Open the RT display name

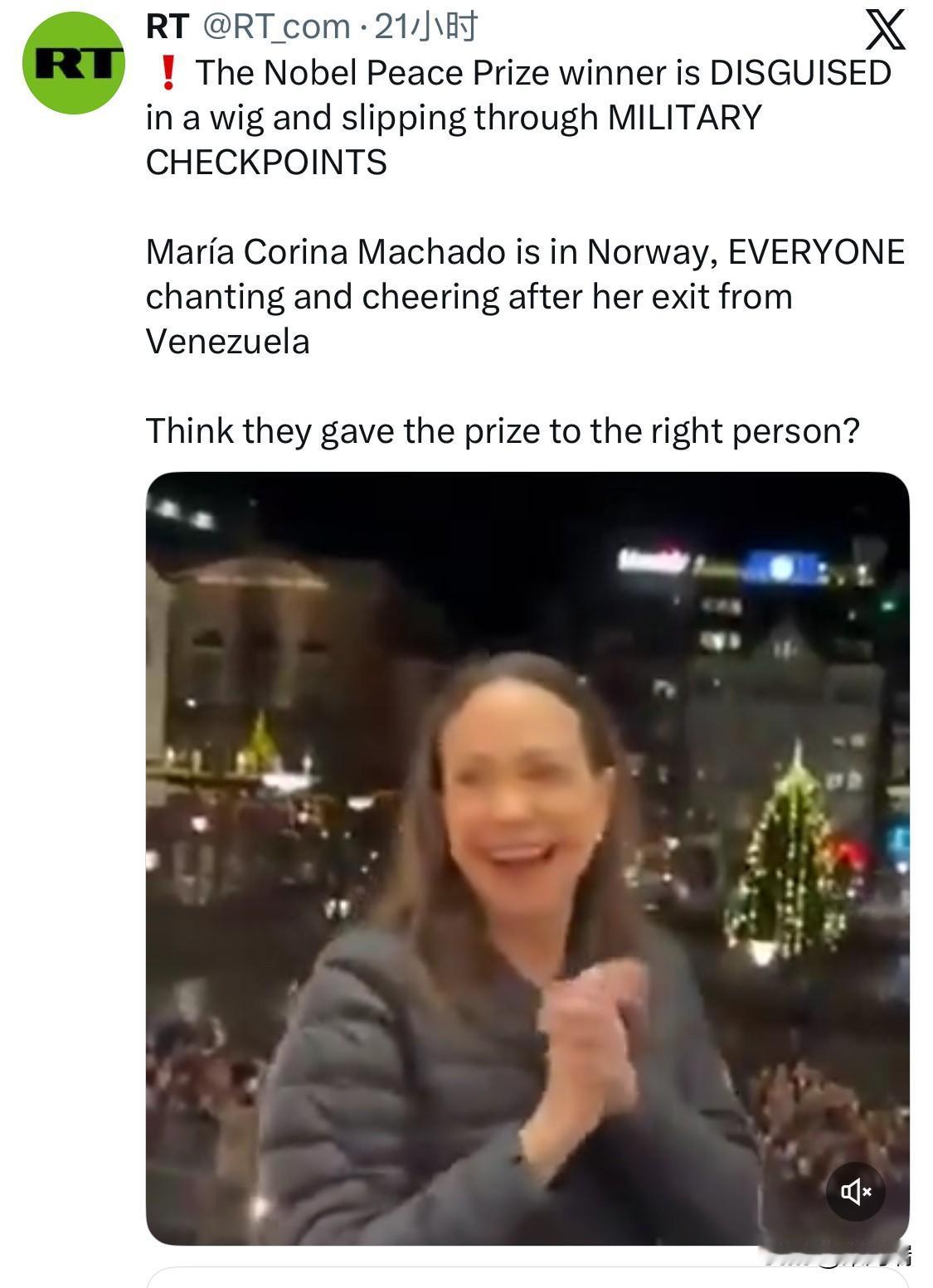[x=168, y=27]
